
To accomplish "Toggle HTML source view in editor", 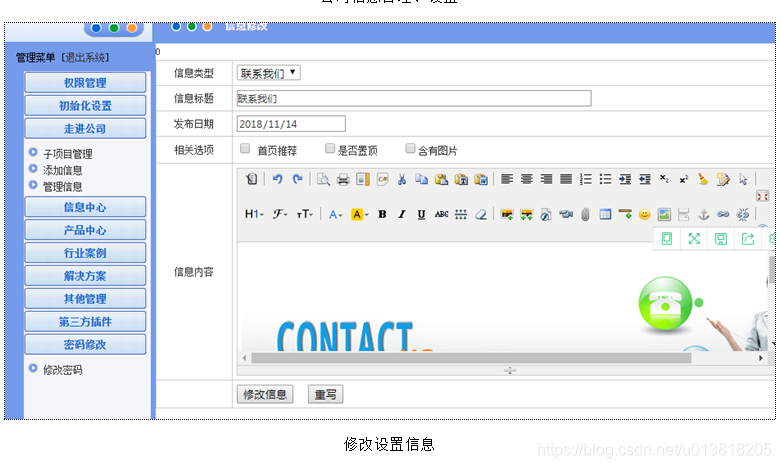I will click(x=252, y=179).
